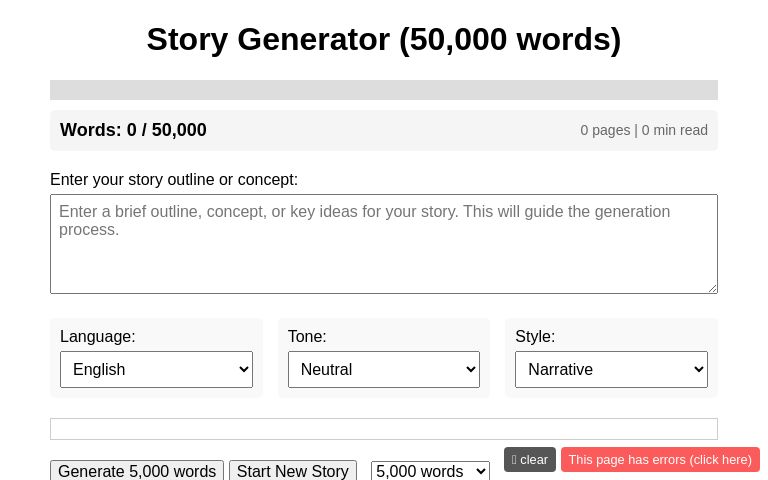Click the Style label
The height and width of the screenshot is (480, 768).
coord(535,337)
